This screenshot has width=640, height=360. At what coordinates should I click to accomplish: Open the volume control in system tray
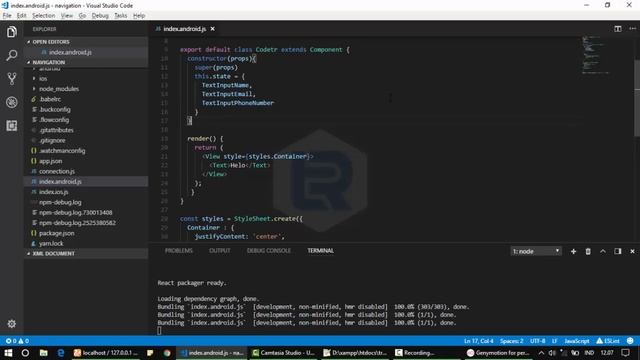[552, 353]
